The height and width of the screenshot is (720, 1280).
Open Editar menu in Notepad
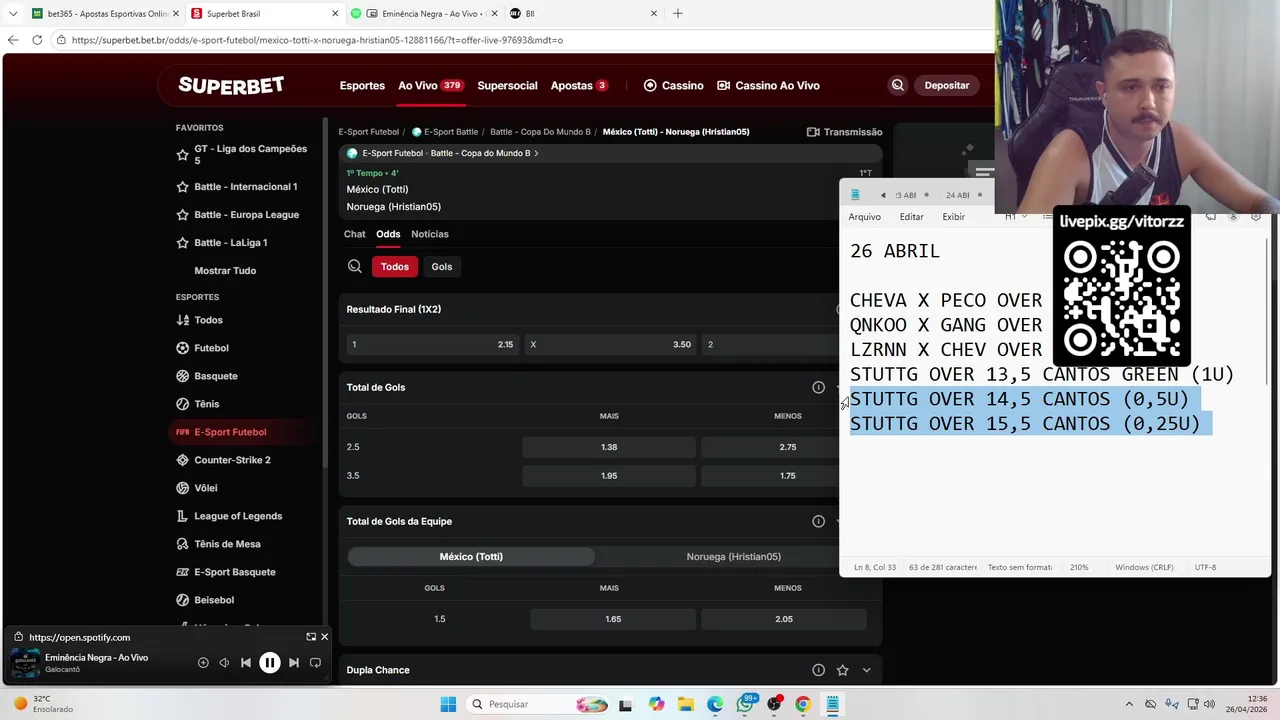(911, 217)
